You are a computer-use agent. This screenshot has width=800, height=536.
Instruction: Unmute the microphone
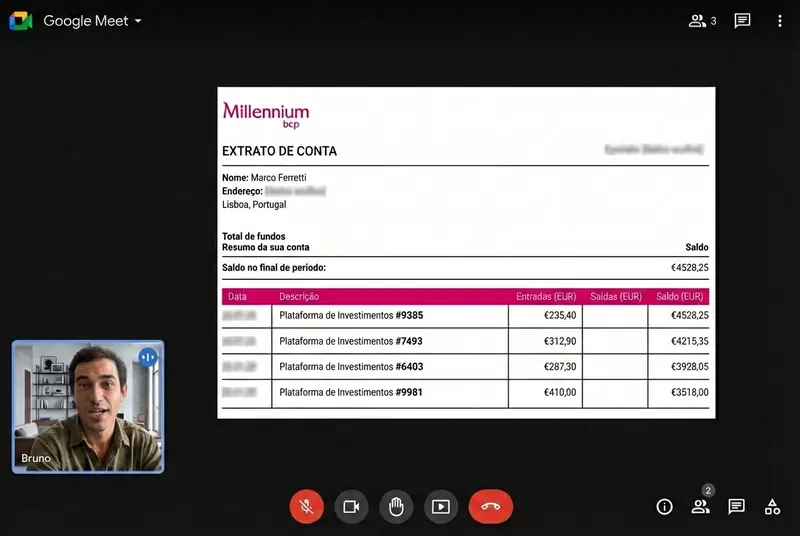click(307, 506)
